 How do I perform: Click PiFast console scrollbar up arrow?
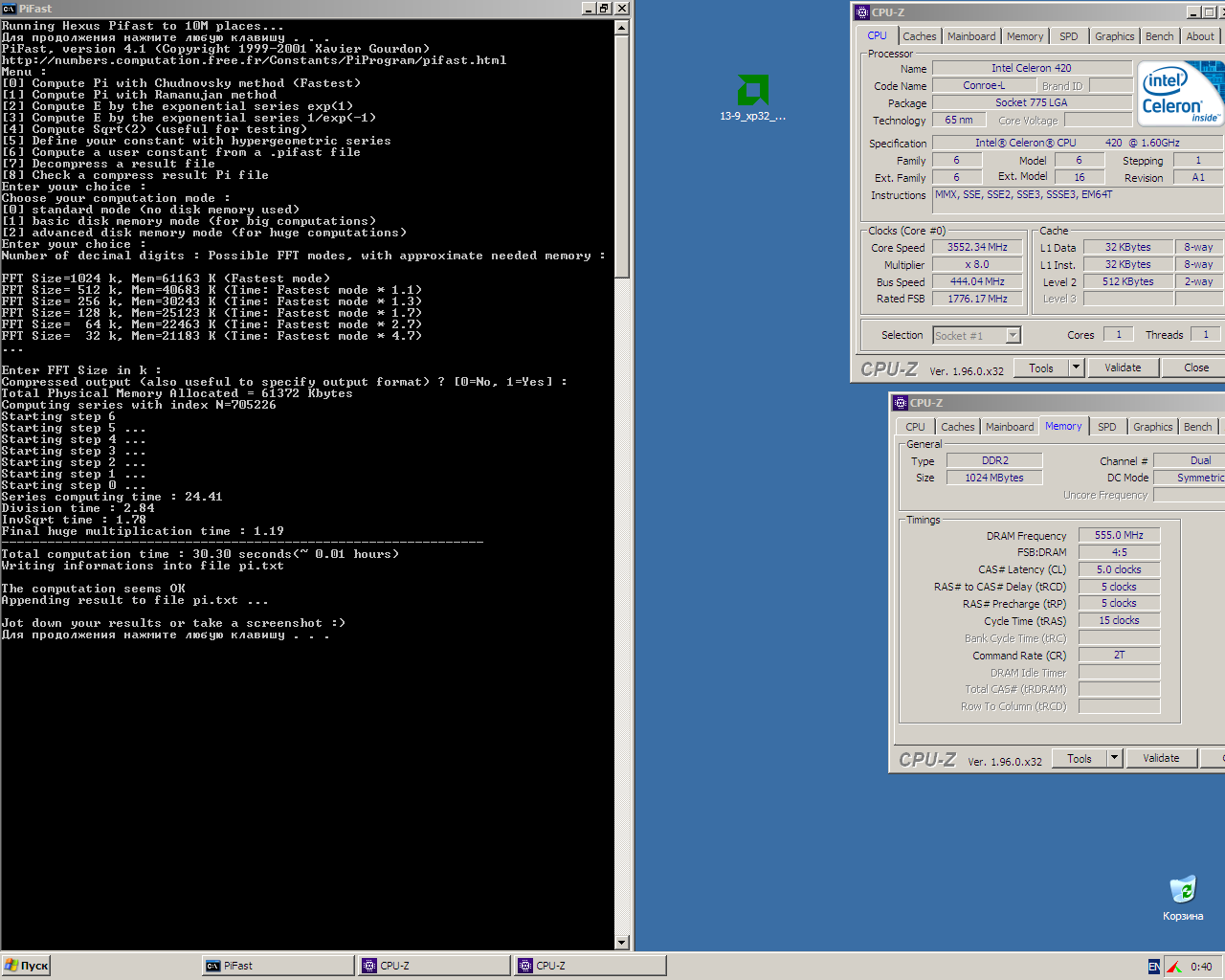pos(622,27)
